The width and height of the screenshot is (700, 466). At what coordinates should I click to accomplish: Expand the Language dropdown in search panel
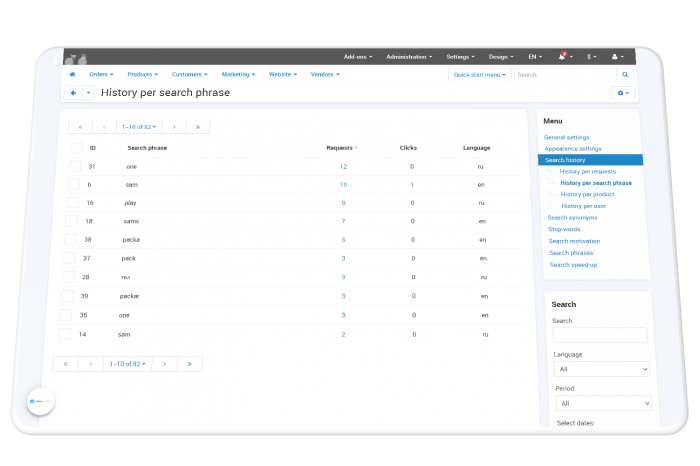click(x=602, y=369)
